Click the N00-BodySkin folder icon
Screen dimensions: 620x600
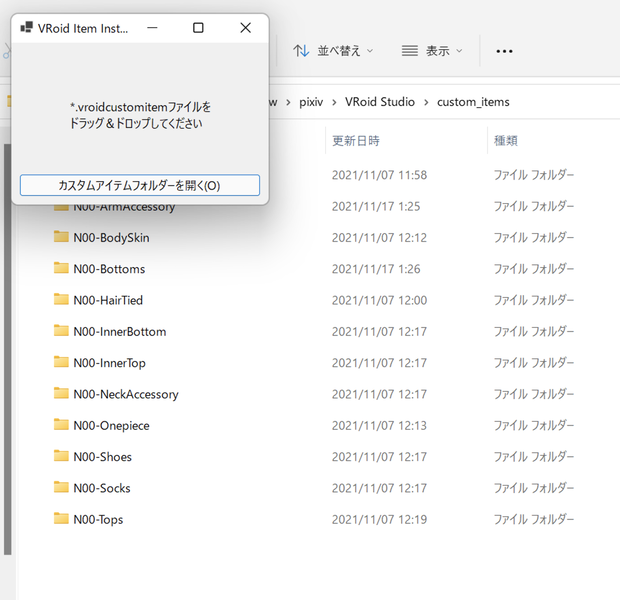pos(61,236)
